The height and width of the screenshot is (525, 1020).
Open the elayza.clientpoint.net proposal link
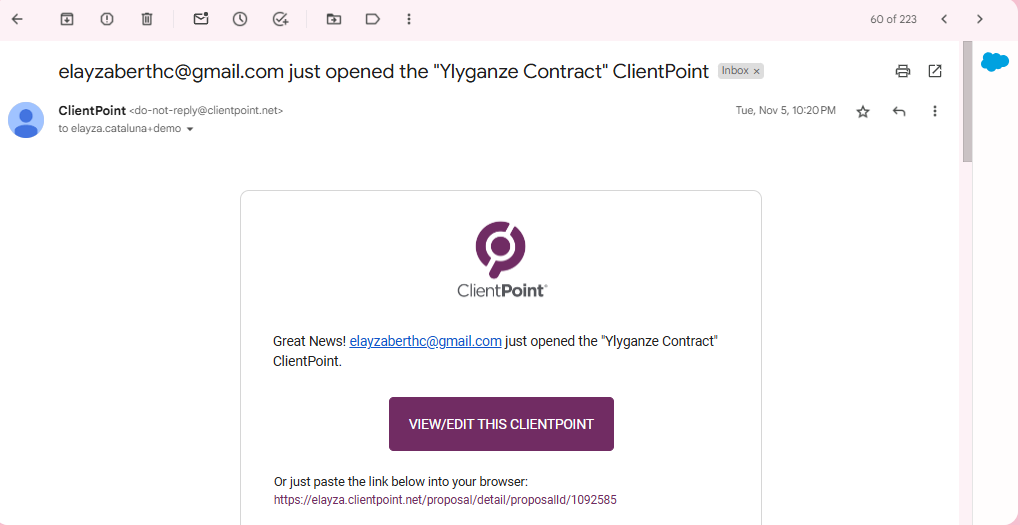445,500
